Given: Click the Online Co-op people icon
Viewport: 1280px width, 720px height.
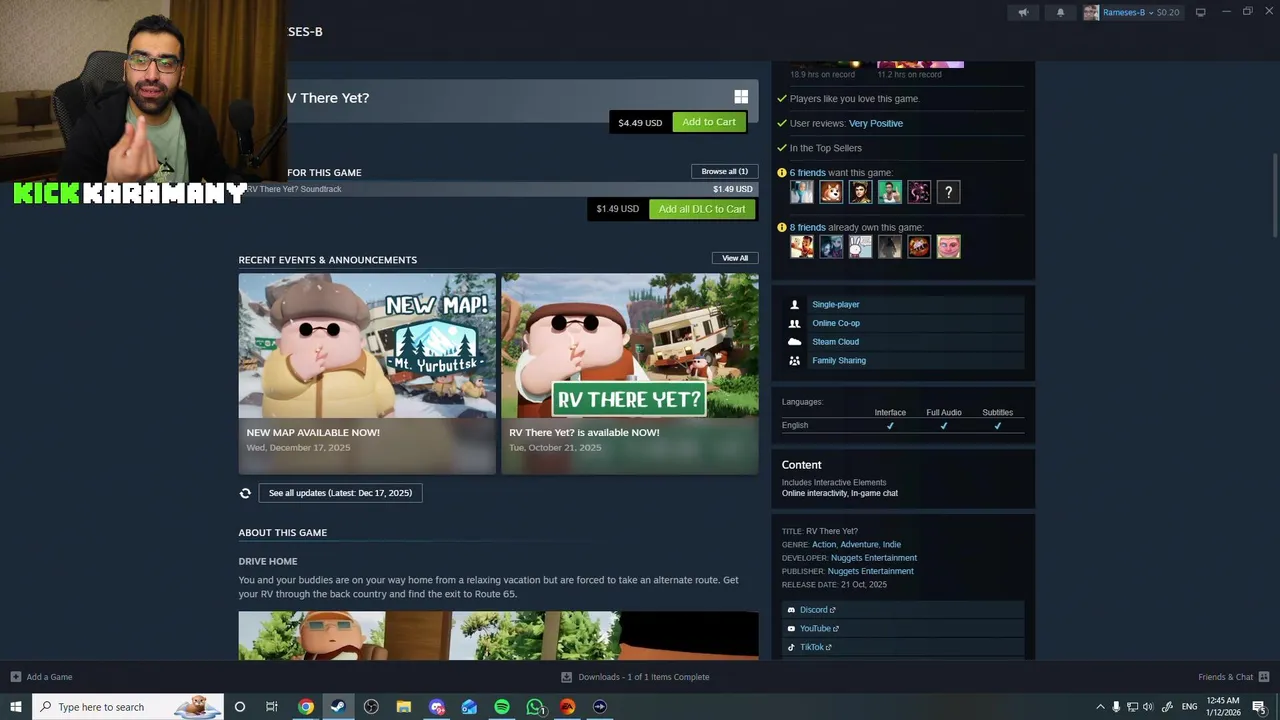Looking at the screenshot, I should tap(794, 323).
